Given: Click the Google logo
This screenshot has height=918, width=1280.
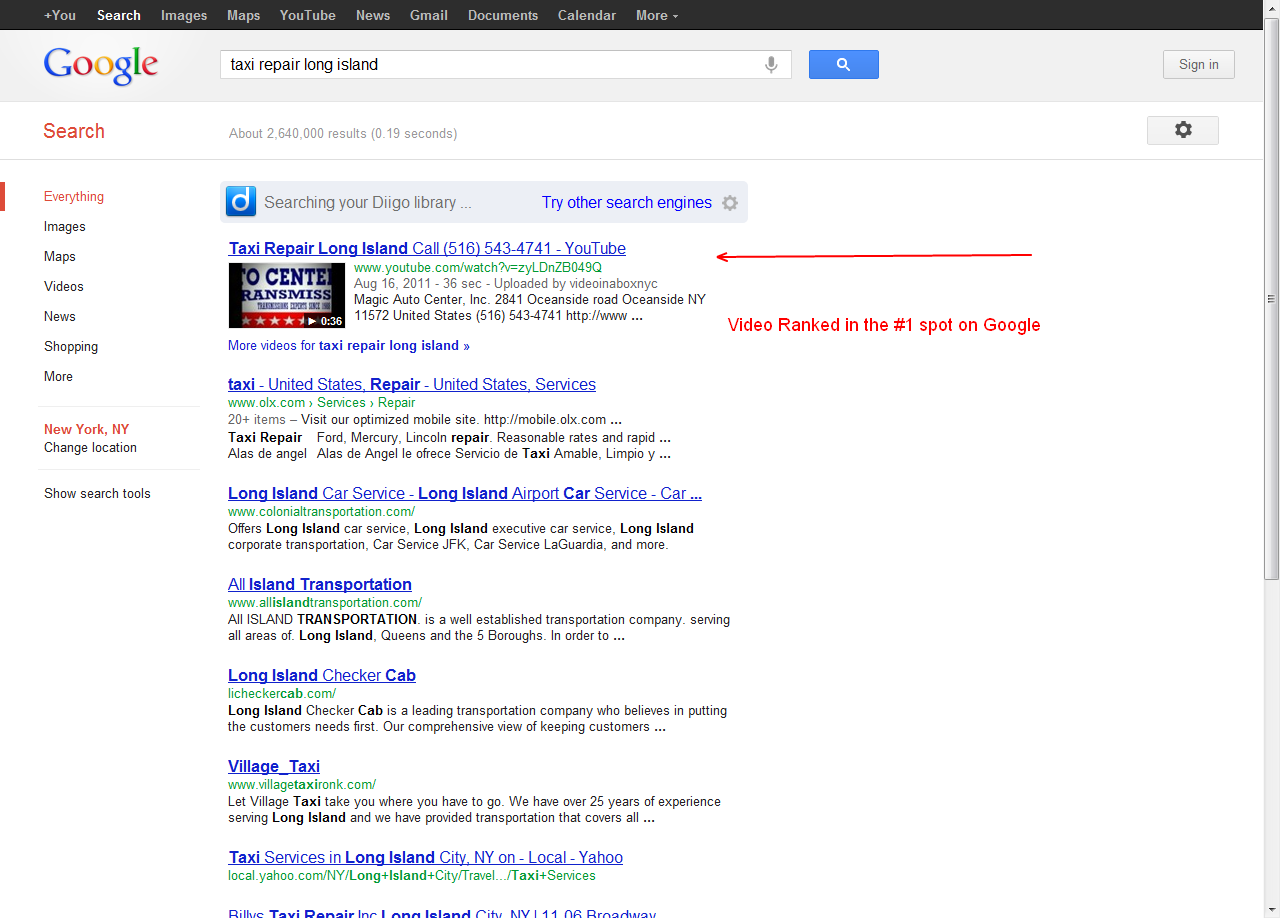Looking at the screenshot, I should pos(101,66).
